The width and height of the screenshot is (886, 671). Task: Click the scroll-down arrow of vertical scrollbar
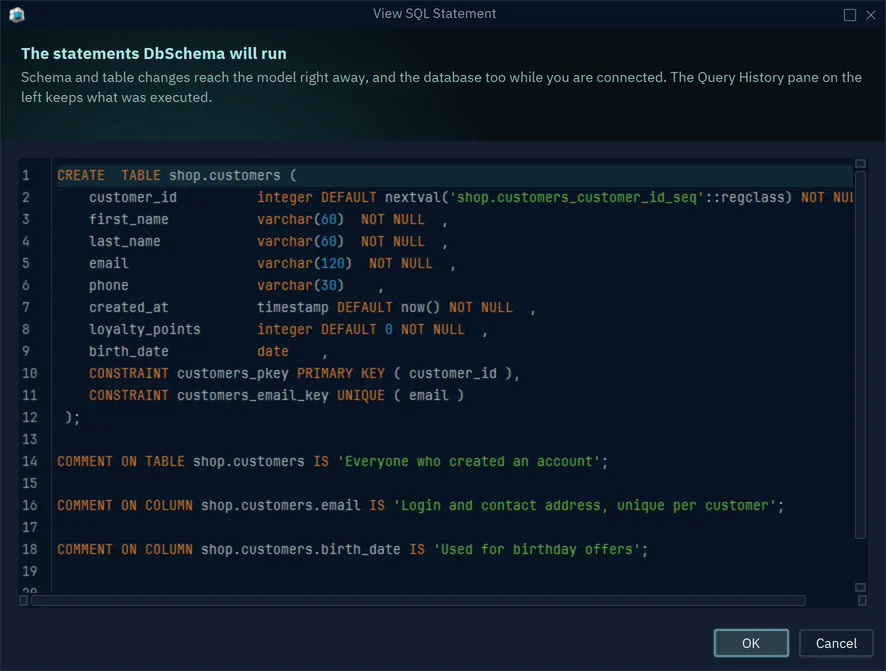click(x=861, y=587)
